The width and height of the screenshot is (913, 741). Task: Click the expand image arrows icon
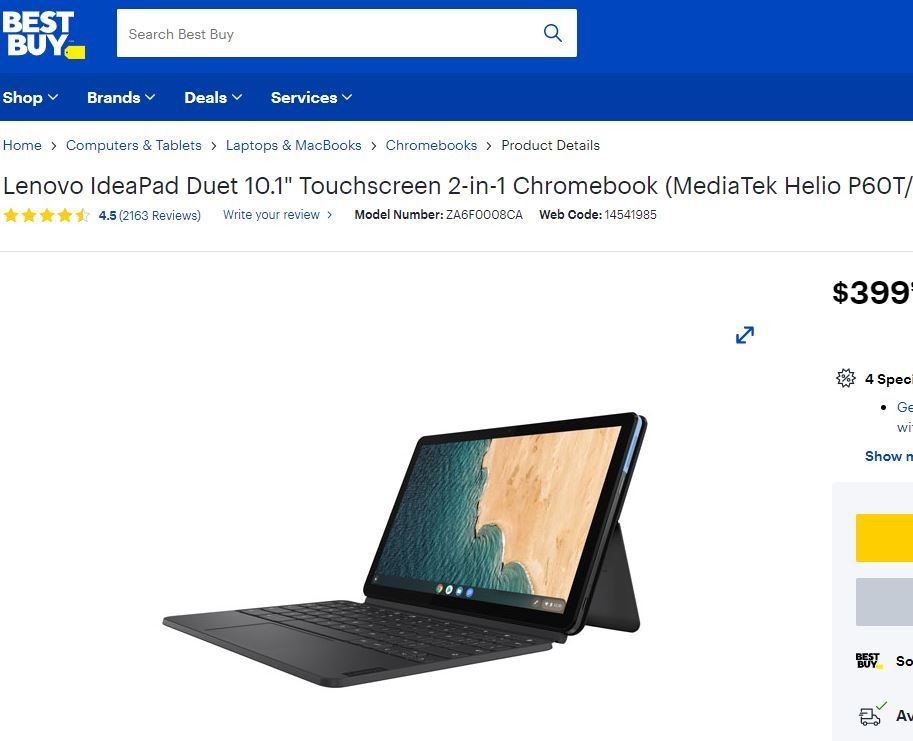click(745, 335)
